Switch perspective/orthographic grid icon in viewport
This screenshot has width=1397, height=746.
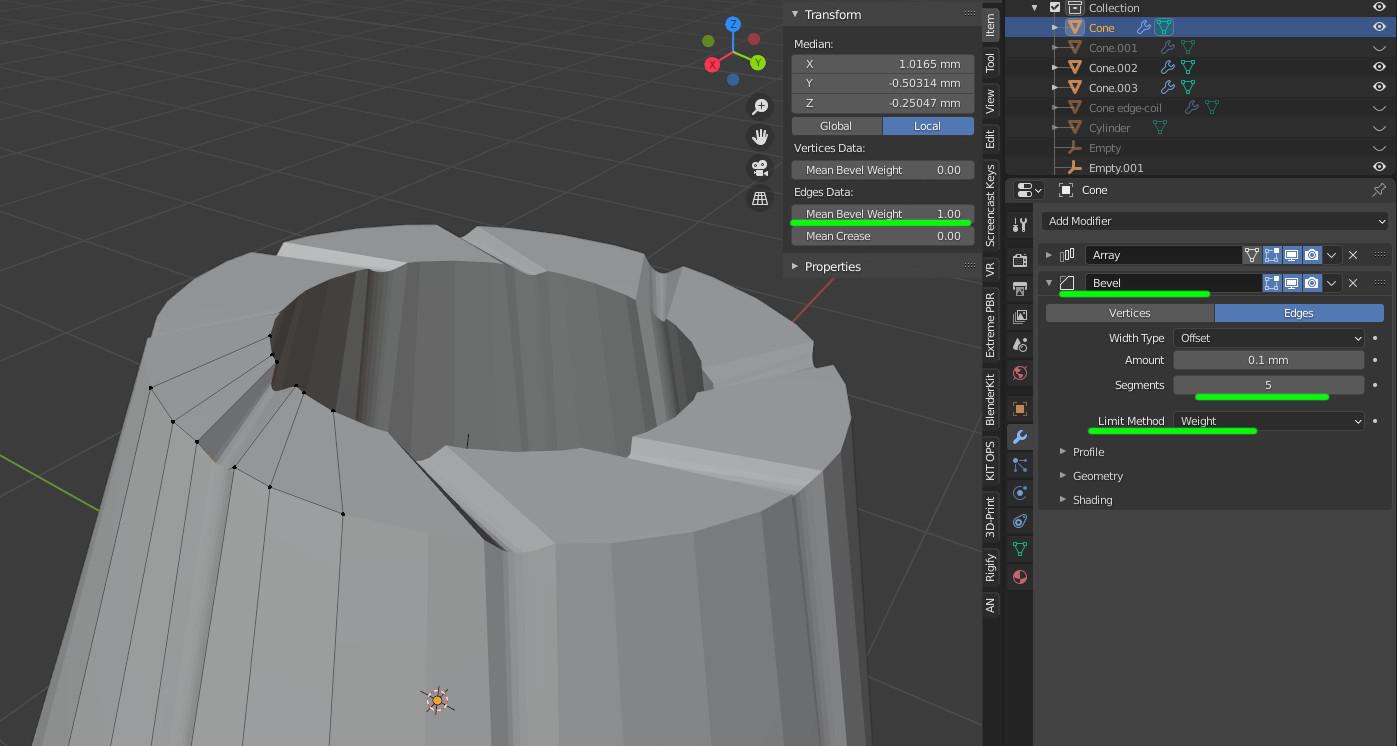[x=760, y=198]
